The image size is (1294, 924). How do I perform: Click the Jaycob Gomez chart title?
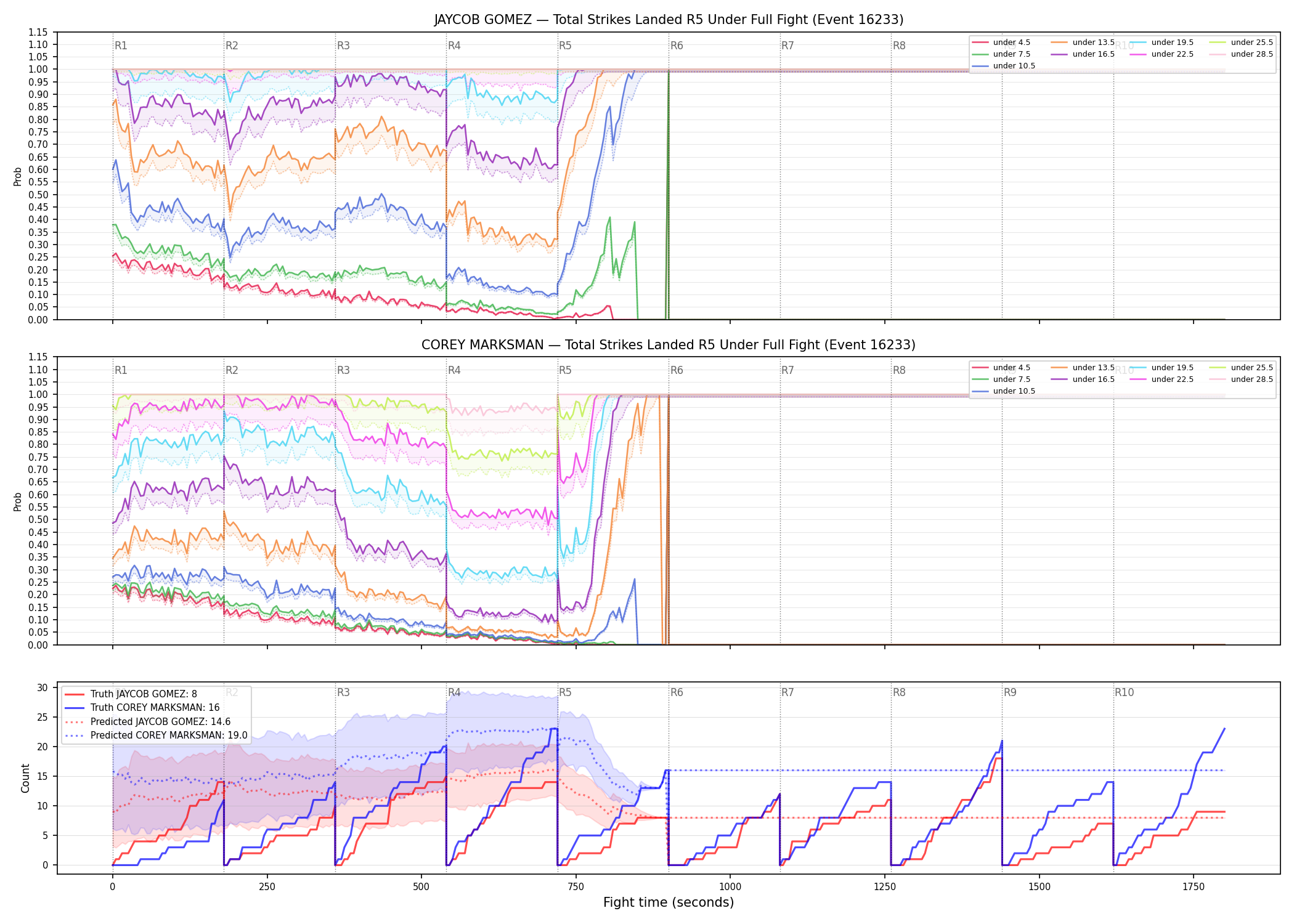pyautogui.click(x=669, y=20)
